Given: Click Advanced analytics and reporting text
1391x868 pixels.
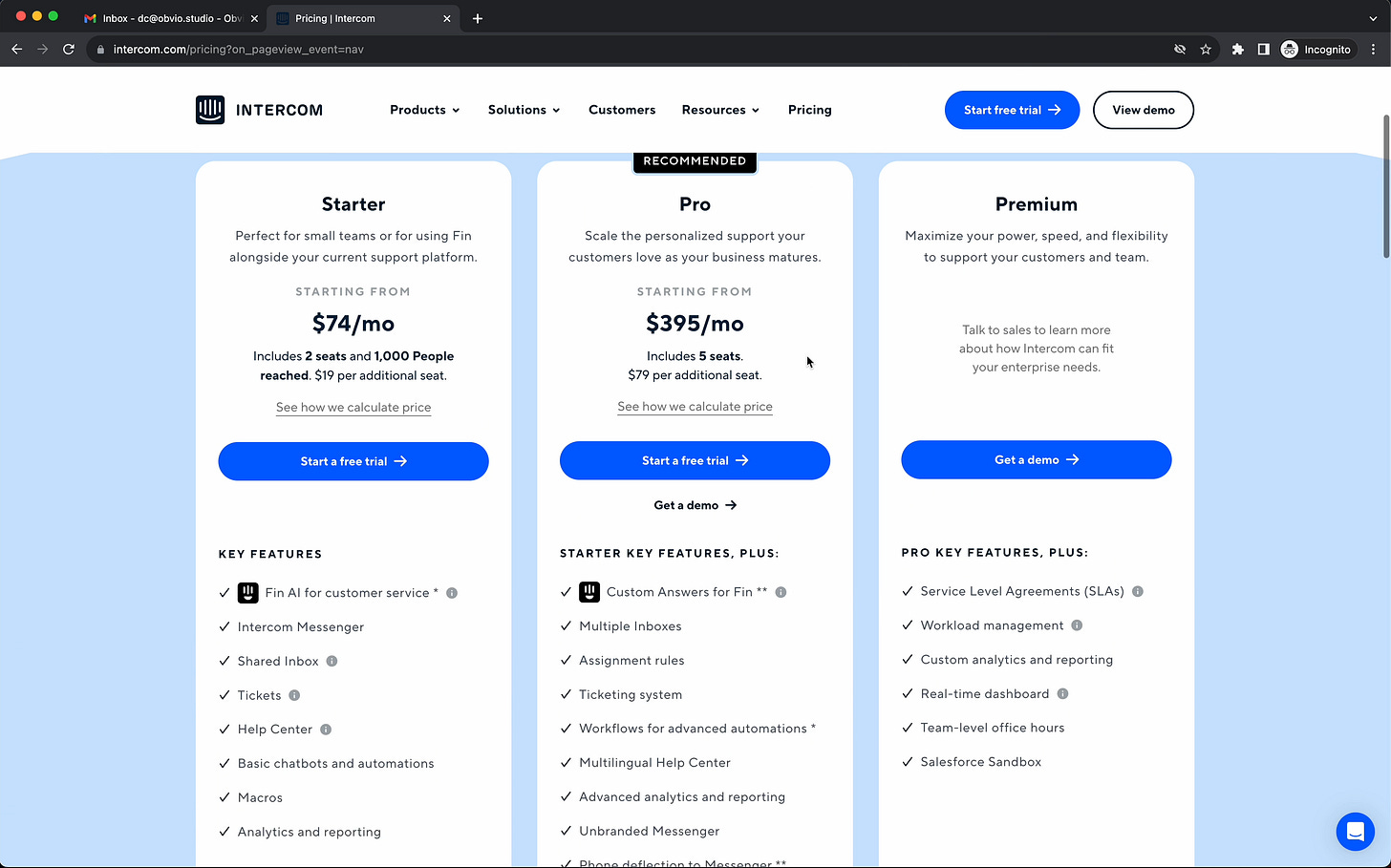Looking at the screenshot, I should pos(682,797).
